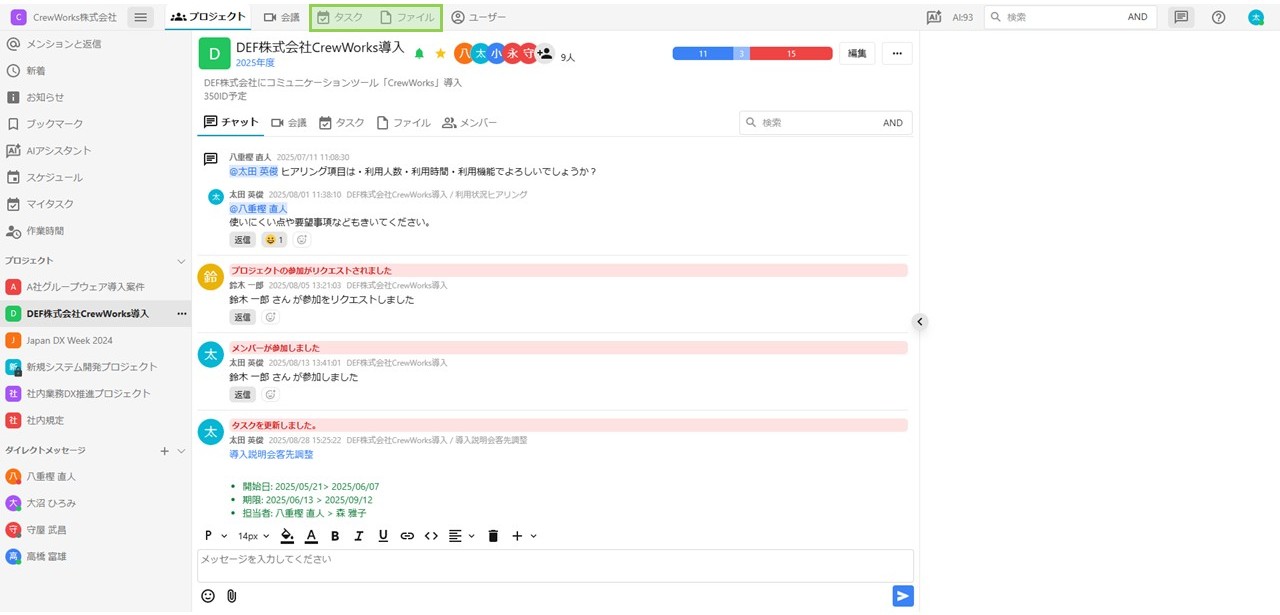Click the add member icon next to avatars
This screenshot has height=615, width=1280.
tap(545, 54)
